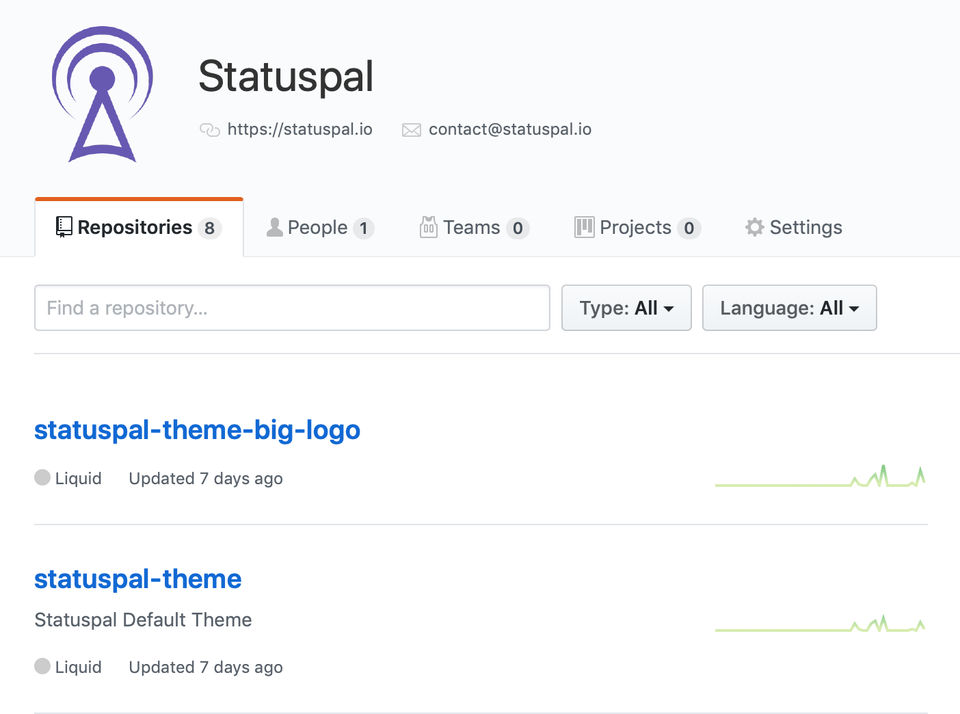Click the Repositories book icon

64,227
